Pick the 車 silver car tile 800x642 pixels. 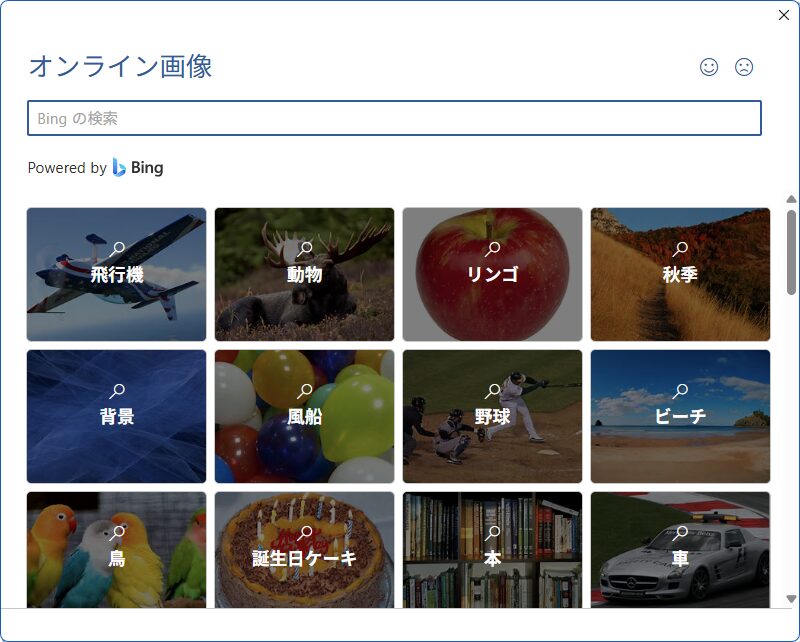pyautogui.click(x=680, y=550)
